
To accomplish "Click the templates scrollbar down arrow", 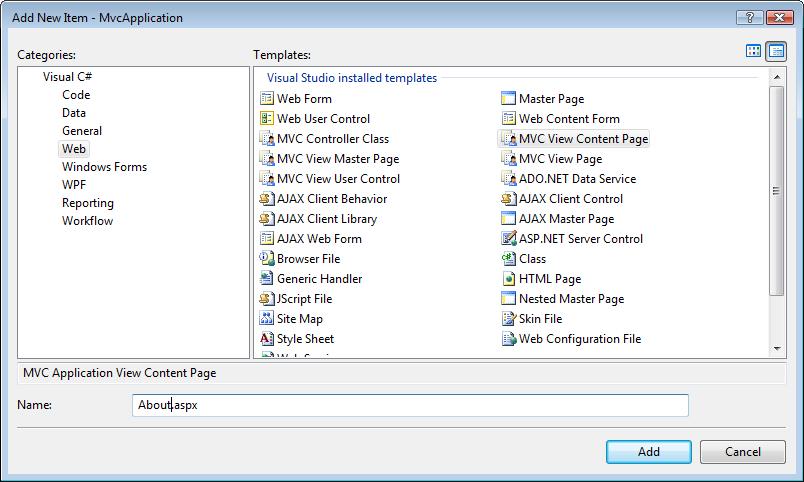I will pos(777,349).
